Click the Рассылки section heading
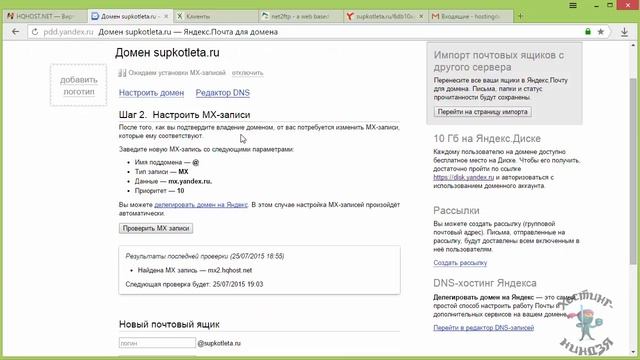Image resolution: width=640 pixels, height=360 pixels. [456, 210]
